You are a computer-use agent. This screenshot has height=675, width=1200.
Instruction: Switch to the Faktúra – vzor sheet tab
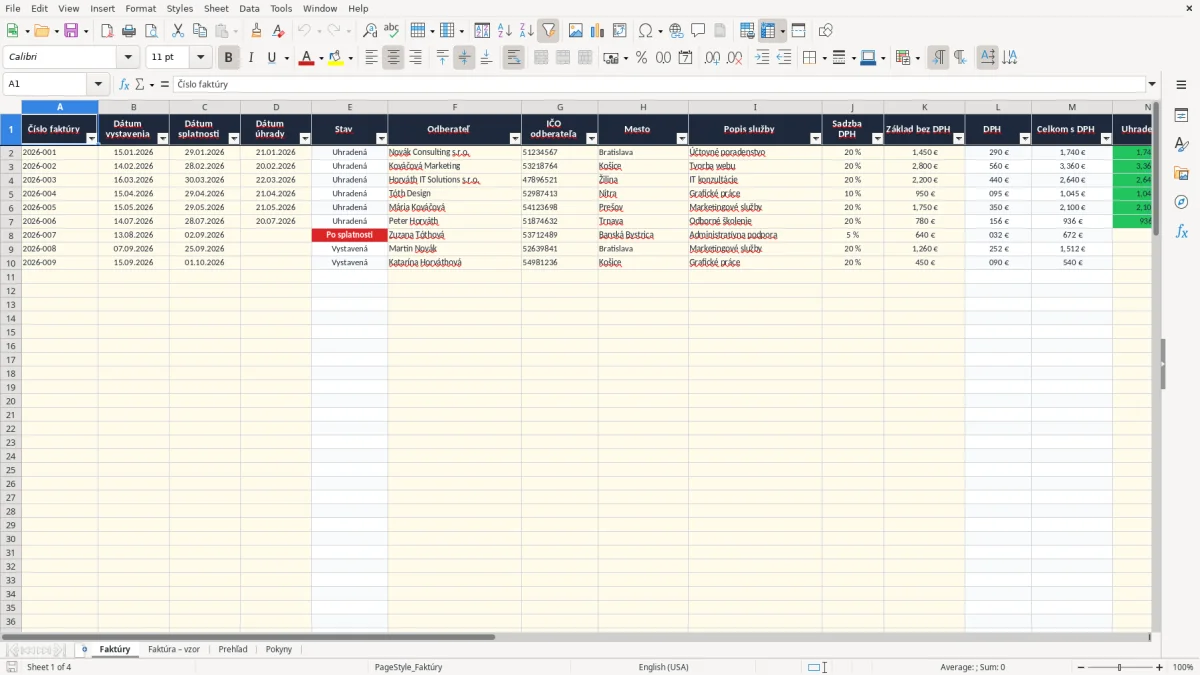[x=174, y=650]
